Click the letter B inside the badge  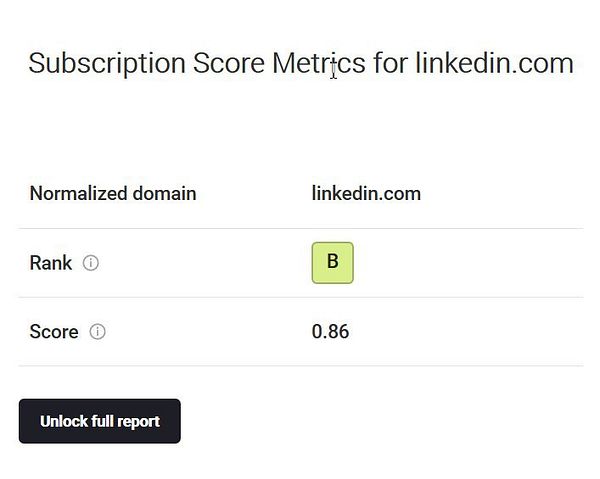click(333, 262)
